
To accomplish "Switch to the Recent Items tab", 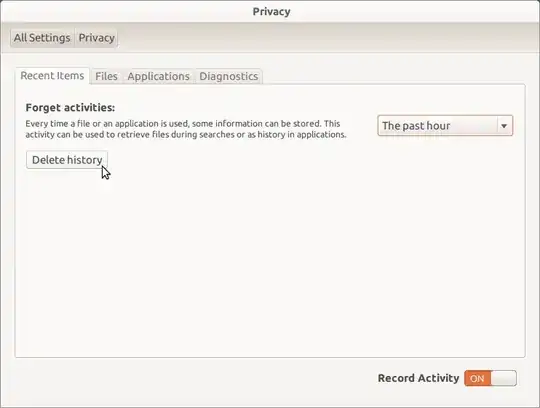I will coord(52,76).
